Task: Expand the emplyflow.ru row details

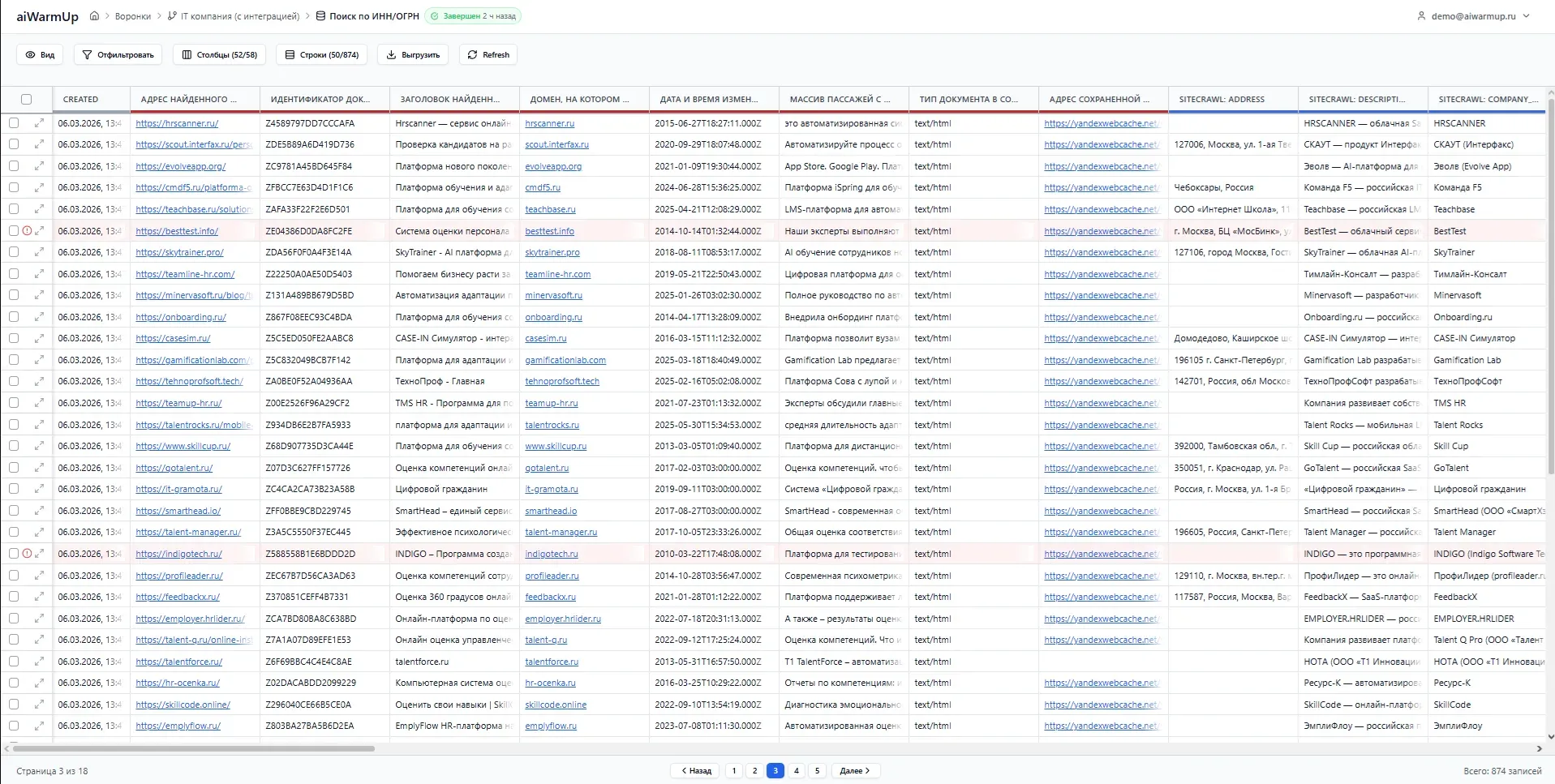Action: tap(39, 726)
